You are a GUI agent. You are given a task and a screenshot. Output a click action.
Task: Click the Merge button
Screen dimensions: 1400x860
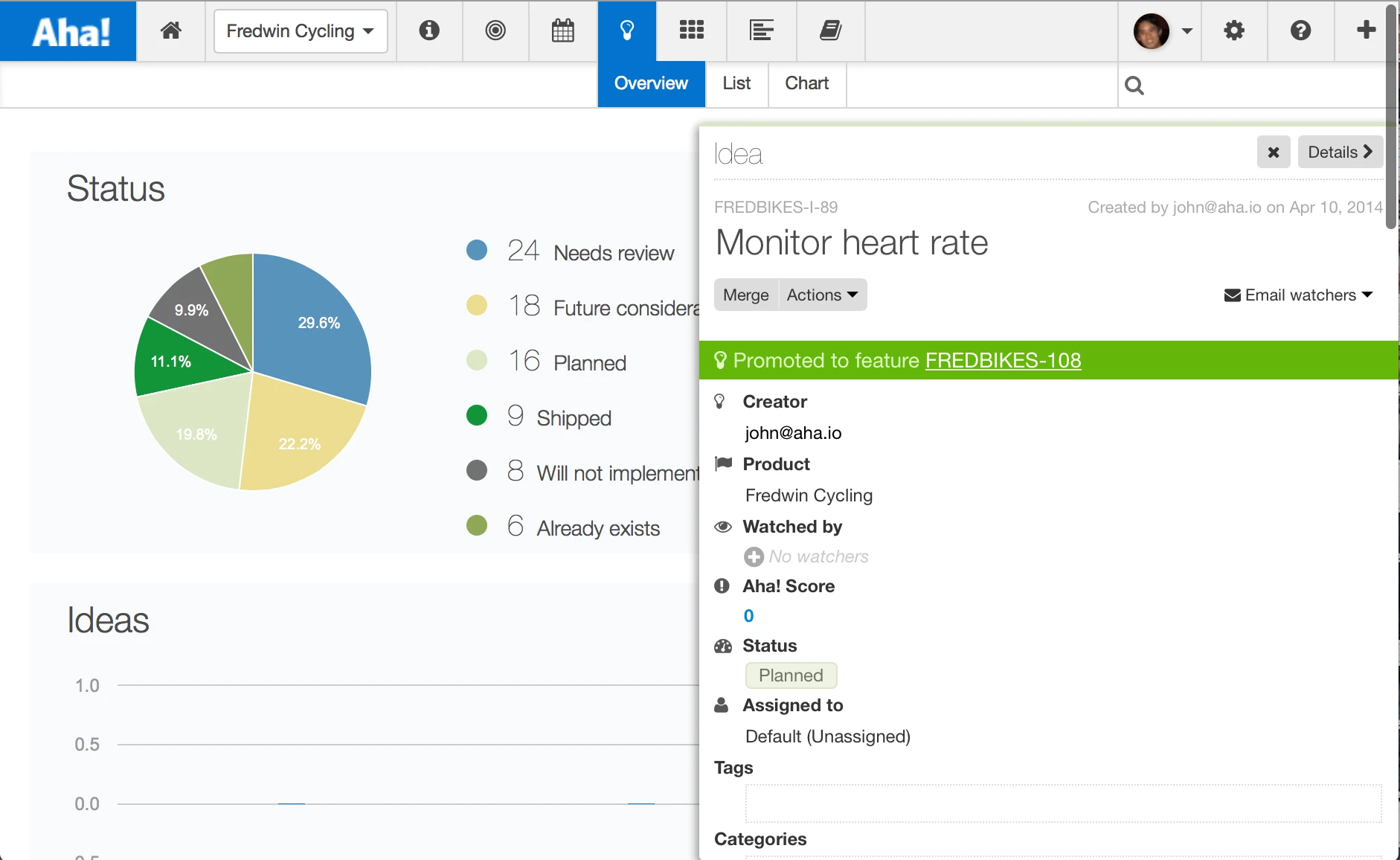point(746,295)
